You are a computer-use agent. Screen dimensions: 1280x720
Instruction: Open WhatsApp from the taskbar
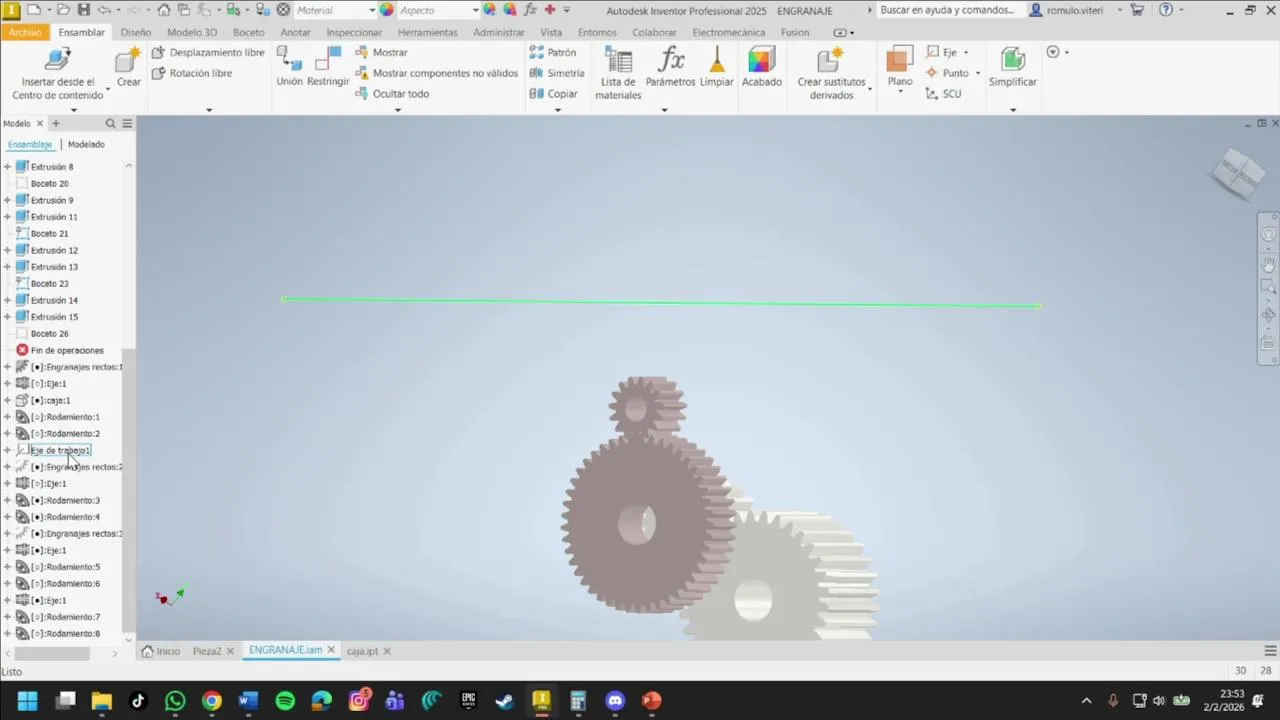[x=175, y=701]
